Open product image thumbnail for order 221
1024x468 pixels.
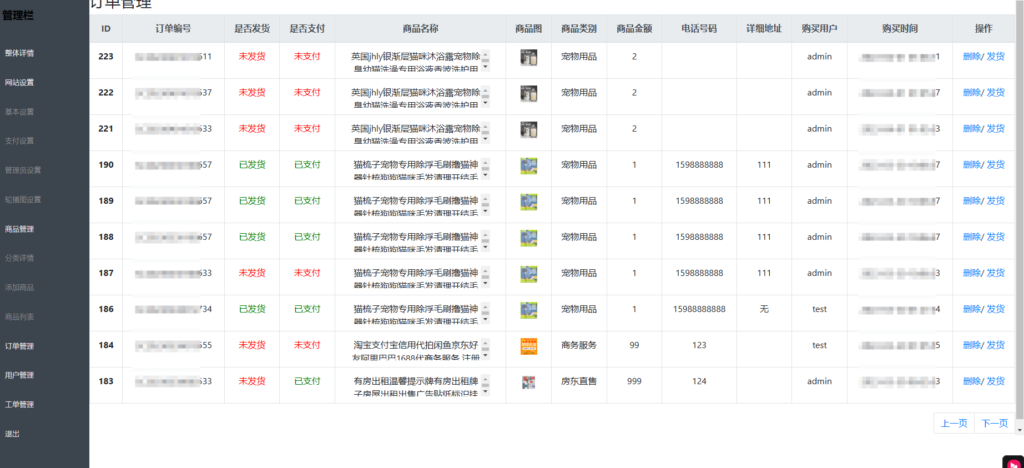528,129
